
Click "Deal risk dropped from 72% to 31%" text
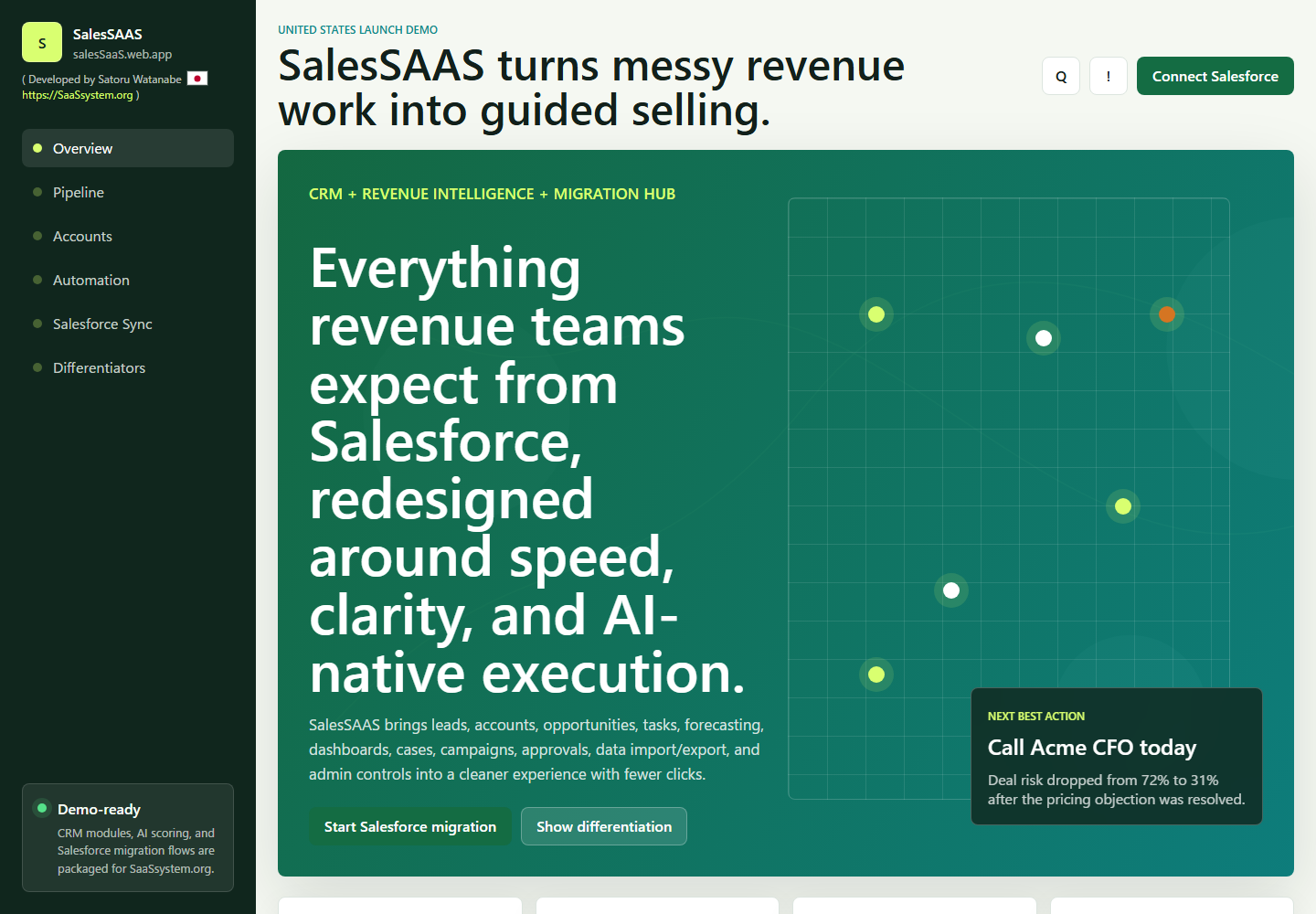pyautogui.click(x=1103, y=780)
